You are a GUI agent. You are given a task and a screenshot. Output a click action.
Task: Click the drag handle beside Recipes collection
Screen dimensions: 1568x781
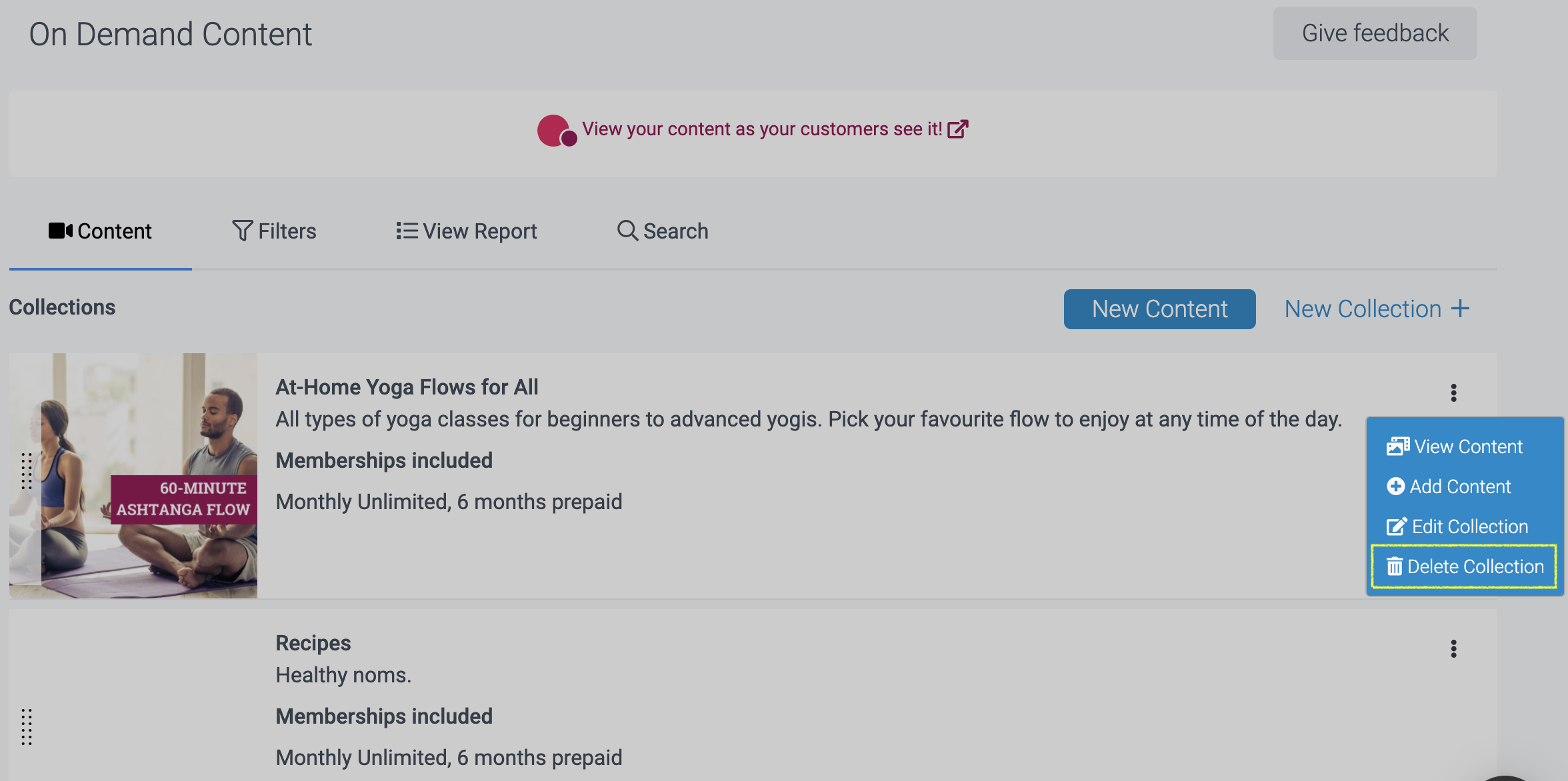coord(27,726)
